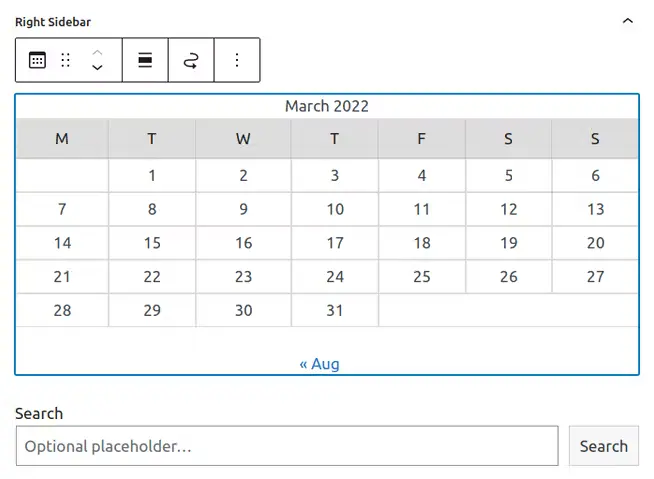Viewport: 654px width, 479px height.
Task: Click the move to widget area icon
Action: [191, 60]
